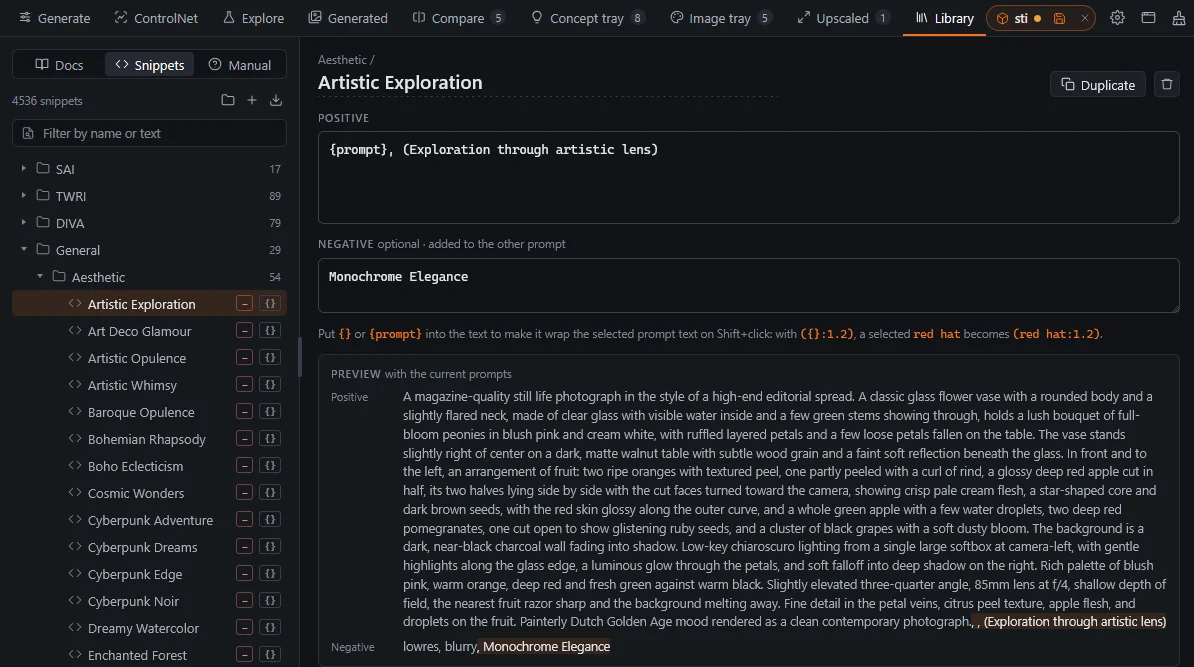The height and width of the screenshot is (667, 1194).
Task: Select the Cosmic Wonders snippet
Action: point(149,493)
